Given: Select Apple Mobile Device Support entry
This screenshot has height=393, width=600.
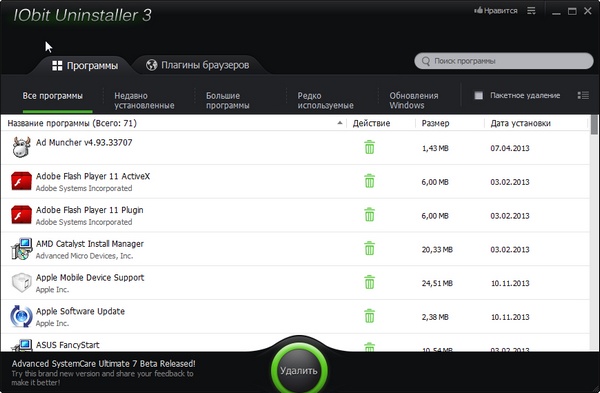Looking at the screenshot, I should tap(295, 282).
